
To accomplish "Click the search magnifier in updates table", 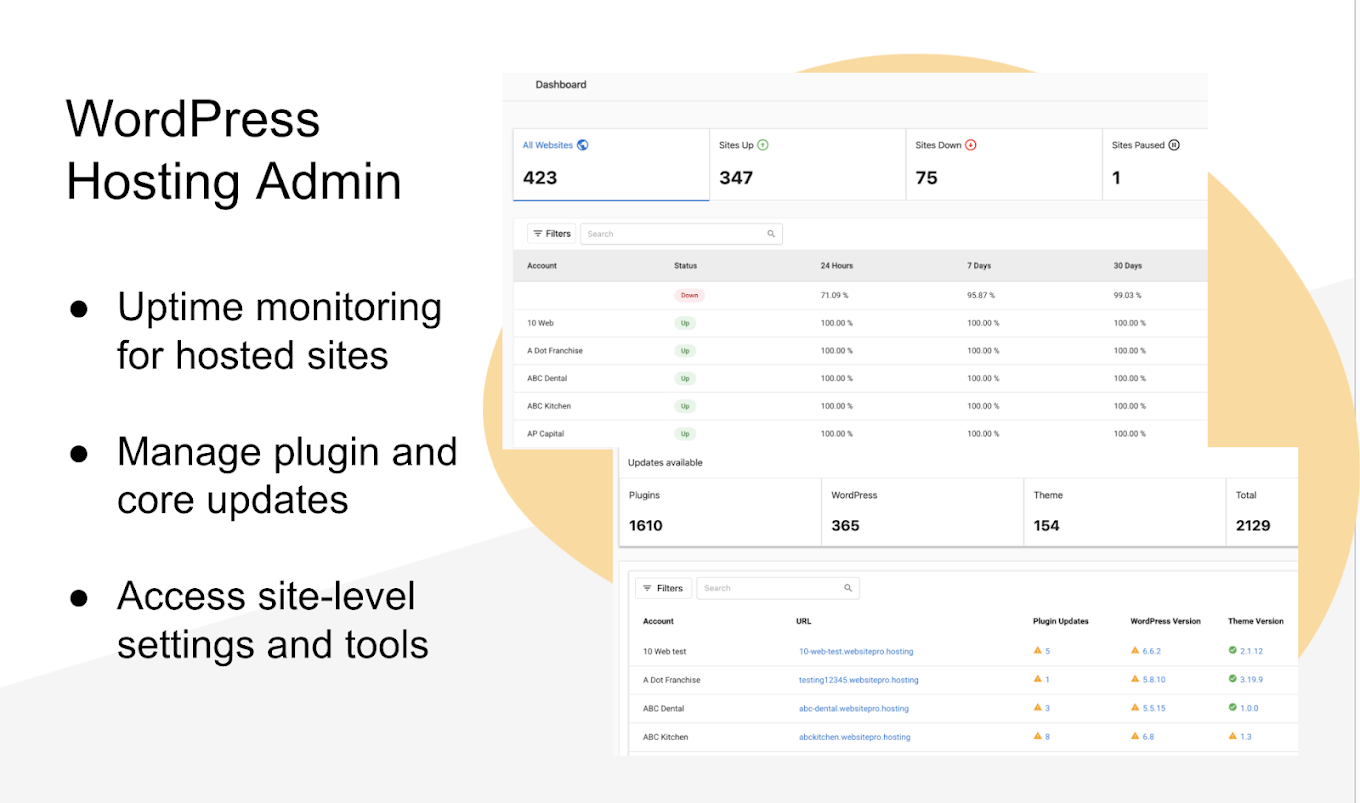I will click(848, 588).
